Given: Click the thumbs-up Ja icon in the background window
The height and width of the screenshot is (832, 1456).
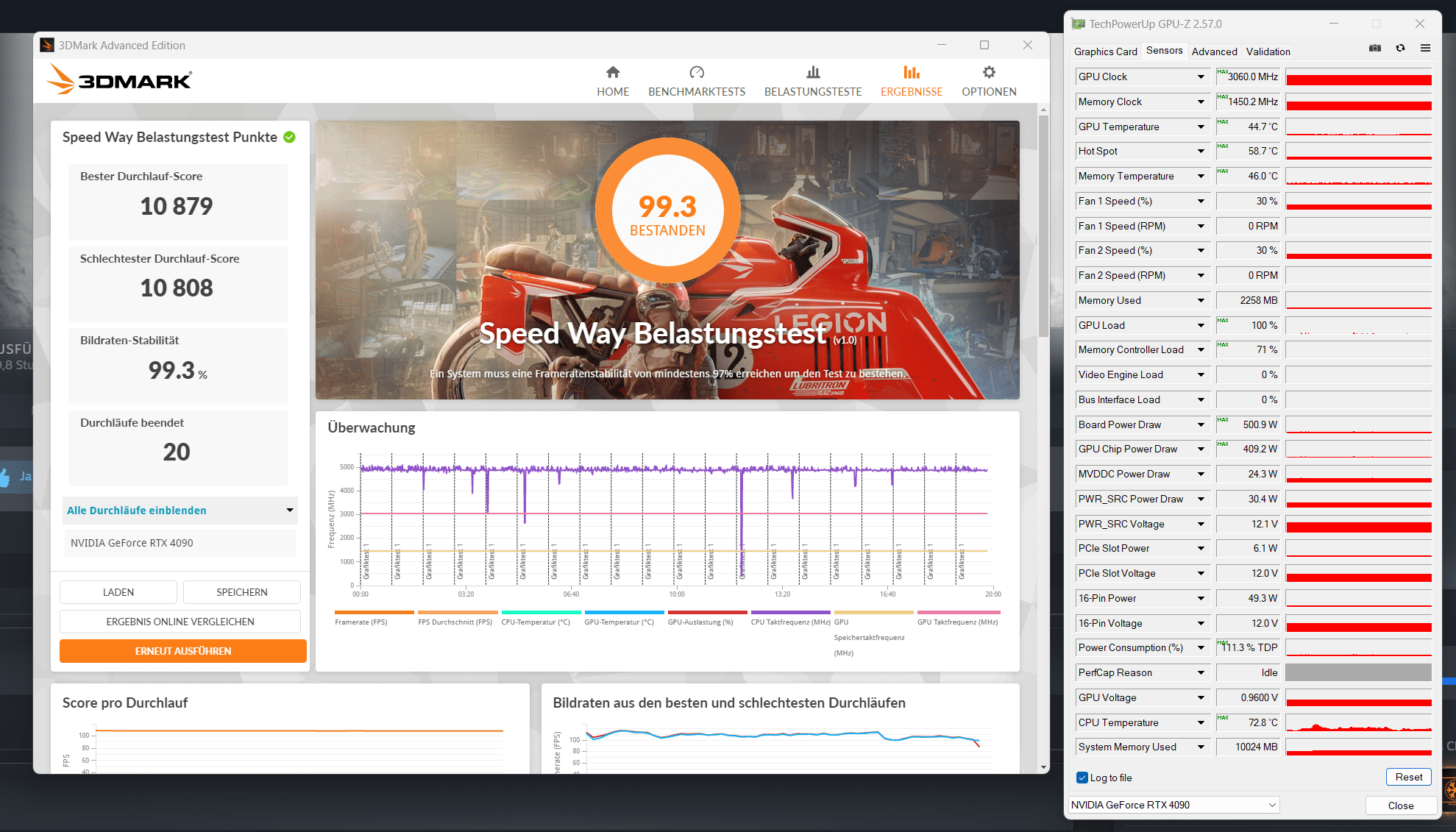Looking at the screenshot, I should click(x=5, y=477).
